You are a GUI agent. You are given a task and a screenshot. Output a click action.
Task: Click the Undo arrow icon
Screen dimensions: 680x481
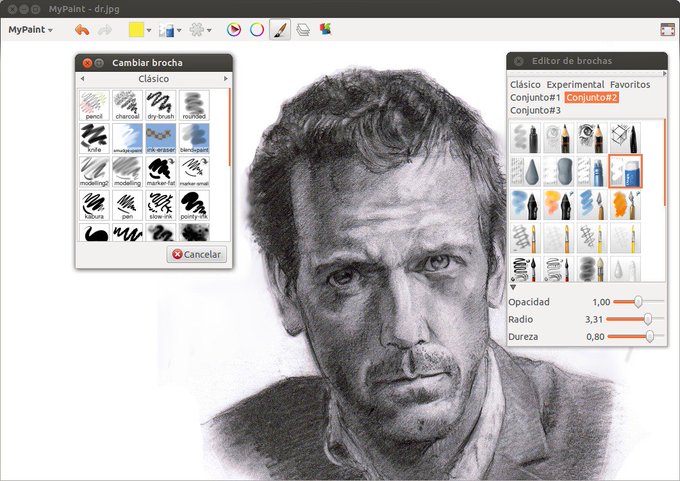82,30
